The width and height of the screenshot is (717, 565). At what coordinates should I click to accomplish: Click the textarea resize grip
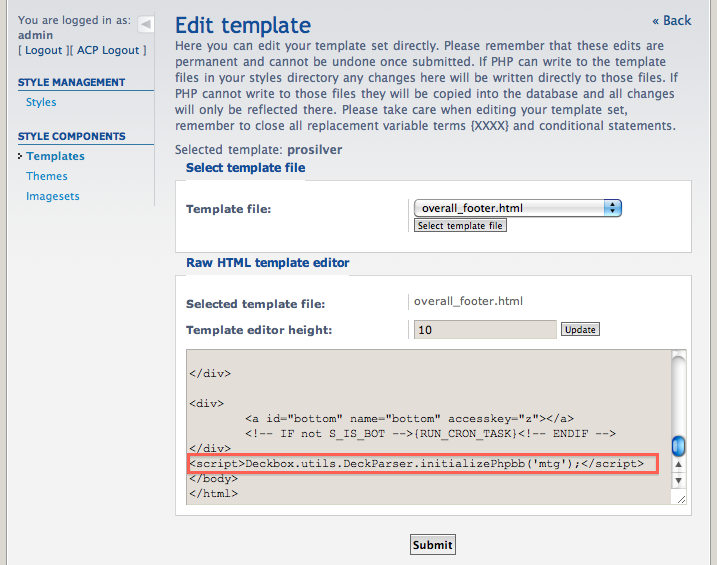coord(681,499)
